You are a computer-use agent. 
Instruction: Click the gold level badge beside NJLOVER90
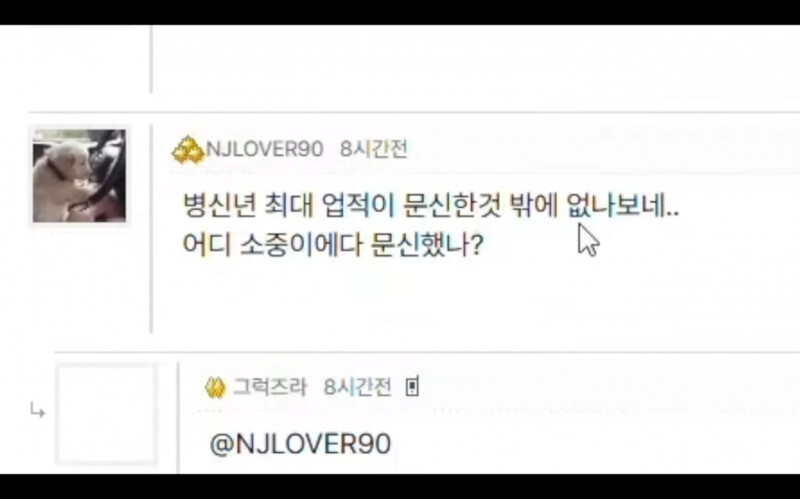tap(187, 150)
